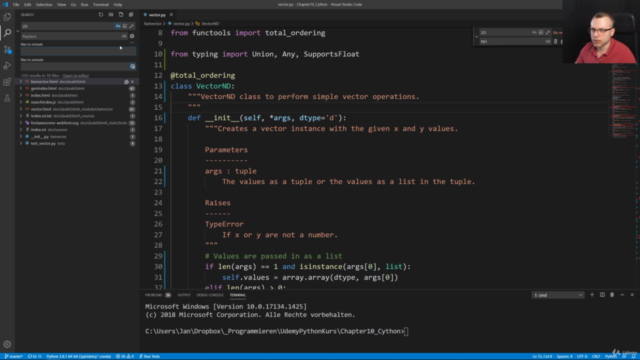Open the Manage gear settings
Viewport: 640px width, 360px height.
click(7, 344)
